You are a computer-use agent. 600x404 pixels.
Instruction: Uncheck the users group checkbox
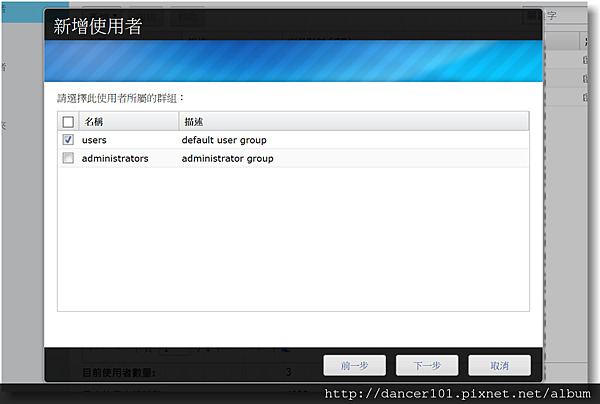click(68, 140)
